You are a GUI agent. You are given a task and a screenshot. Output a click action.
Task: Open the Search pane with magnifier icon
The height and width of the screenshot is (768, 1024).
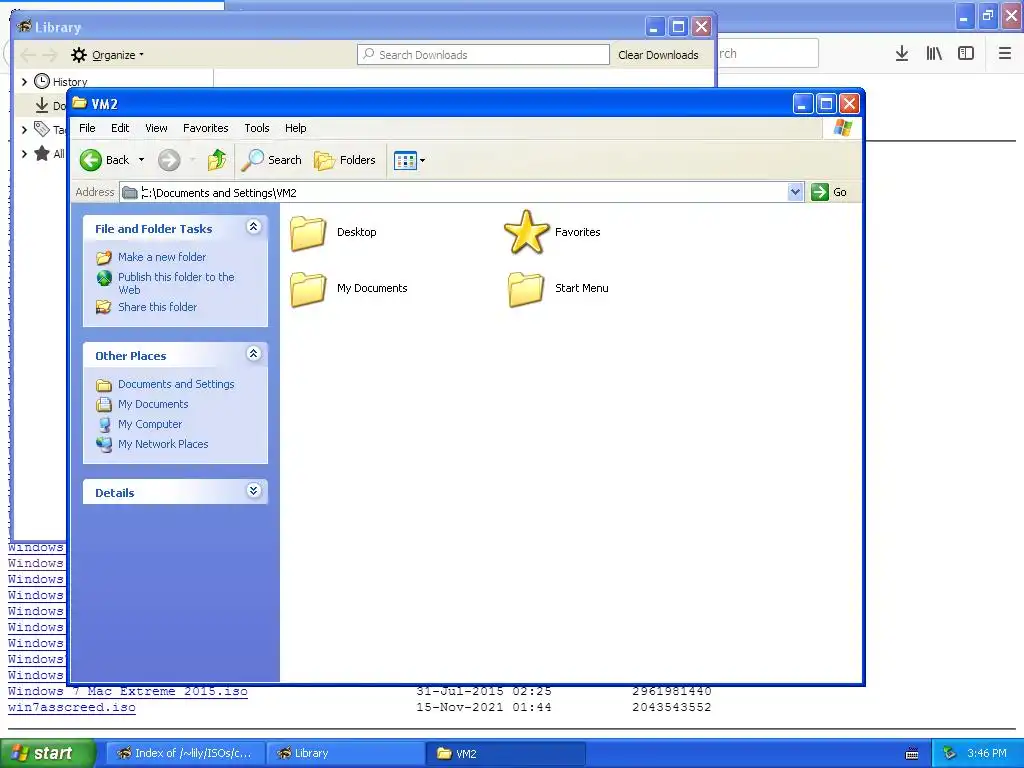(271, 160)
